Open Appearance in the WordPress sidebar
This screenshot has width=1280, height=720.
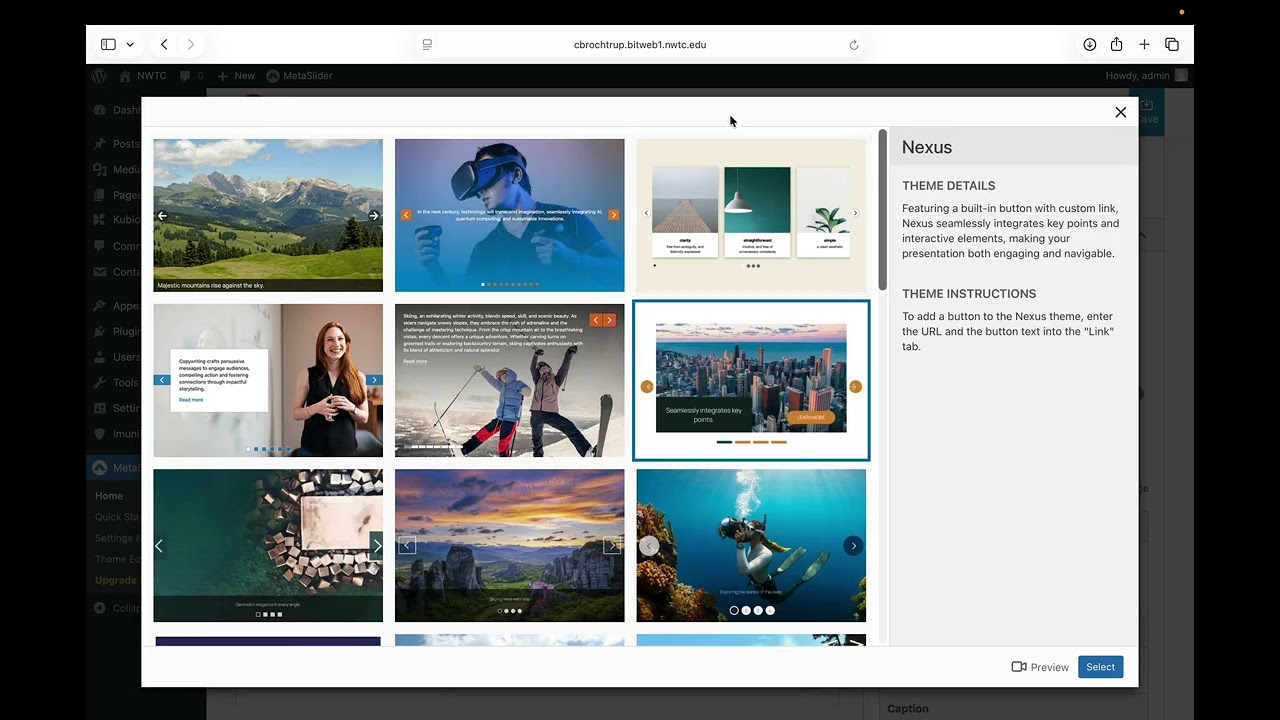[114, 306]
